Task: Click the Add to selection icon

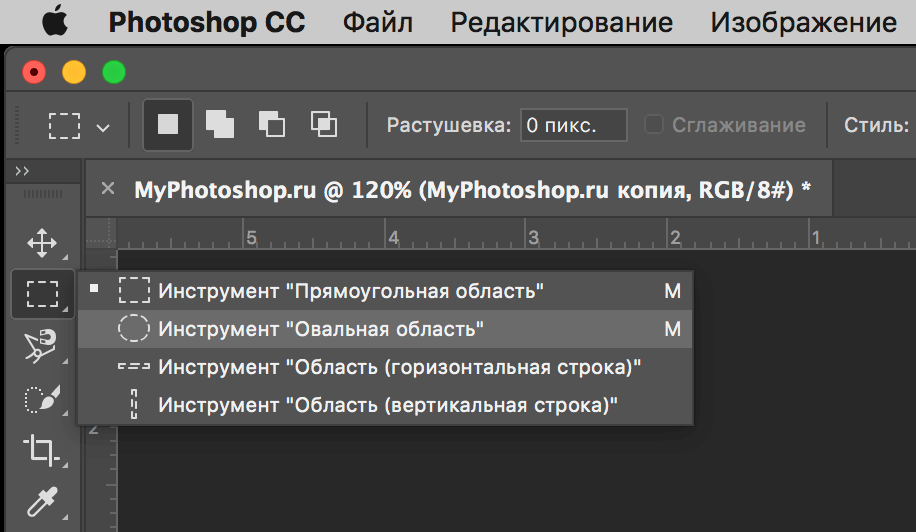Action: 220,125
